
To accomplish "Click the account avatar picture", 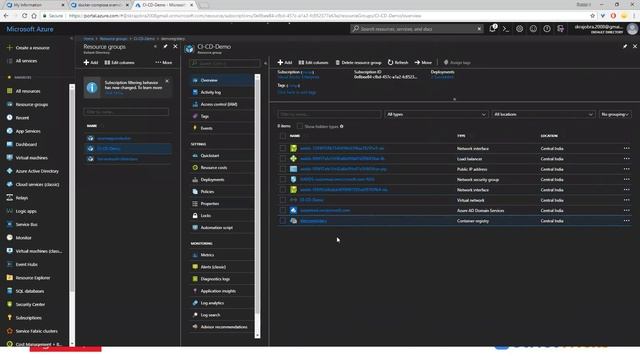I will (632, 29).
